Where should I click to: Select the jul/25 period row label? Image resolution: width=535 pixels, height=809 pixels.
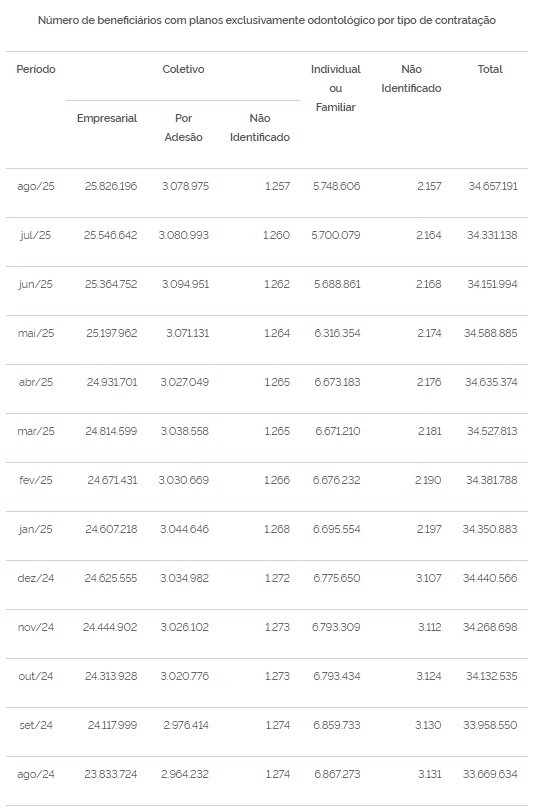(36, 235)
